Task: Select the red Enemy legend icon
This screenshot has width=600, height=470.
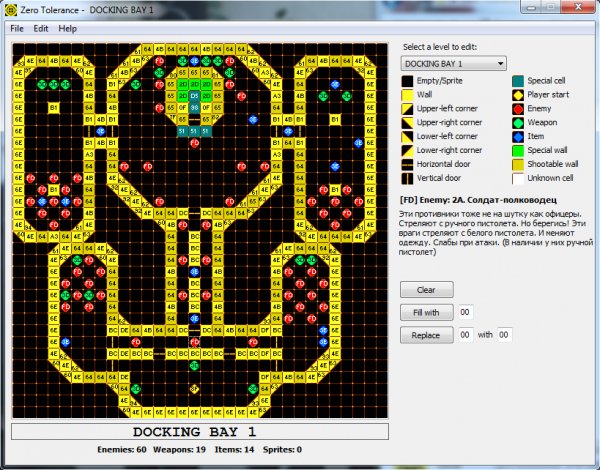Action: 518,109
